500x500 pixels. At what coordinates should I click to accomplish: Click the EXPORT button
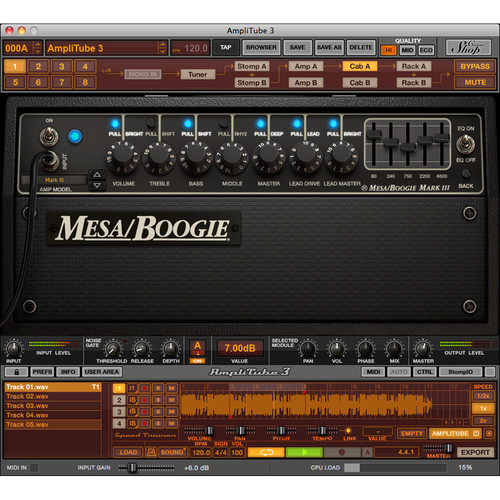click(475, 452)
